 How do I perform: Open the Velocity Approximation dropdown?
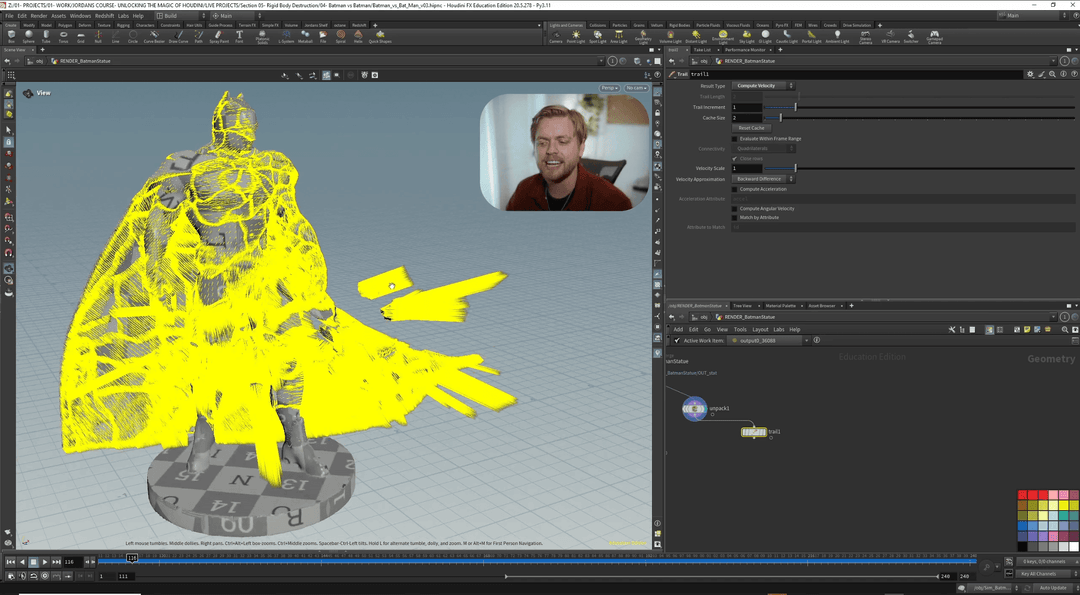point(763,179)
